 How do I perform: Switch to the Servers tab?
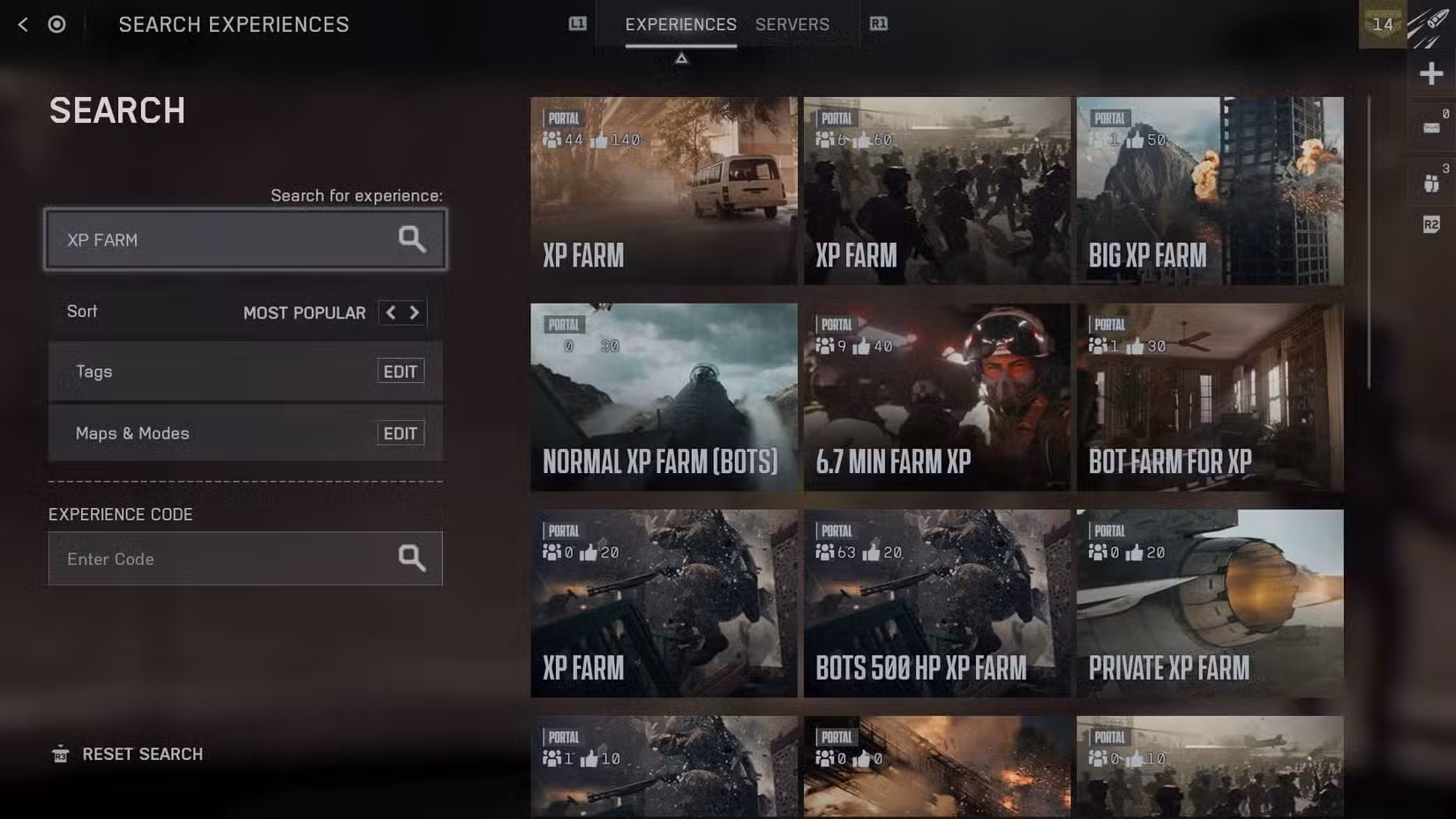coord(792,25)
